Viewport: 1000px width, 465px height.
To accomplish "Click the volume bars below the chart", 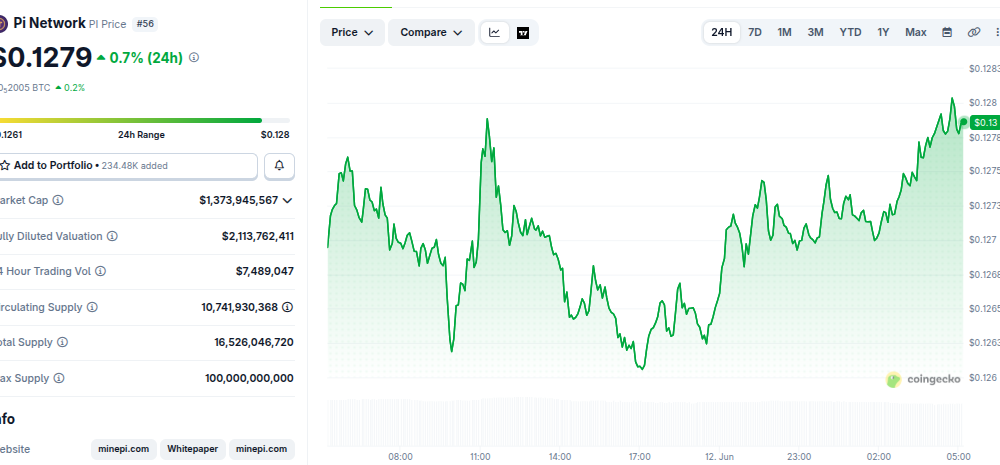I will tap(645, 422).
